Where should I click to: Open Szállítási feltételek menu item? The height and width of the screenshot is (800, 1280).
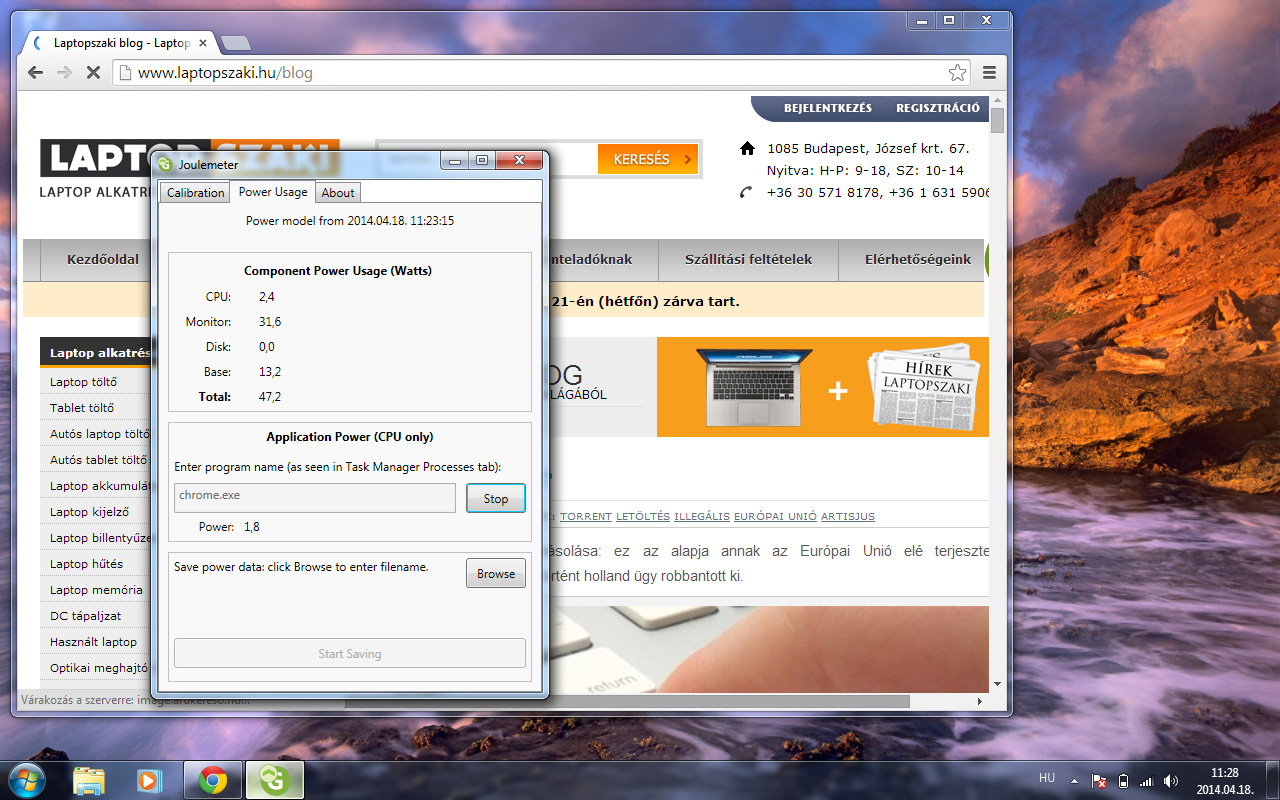pyautogui.click(x=748, y=260)
